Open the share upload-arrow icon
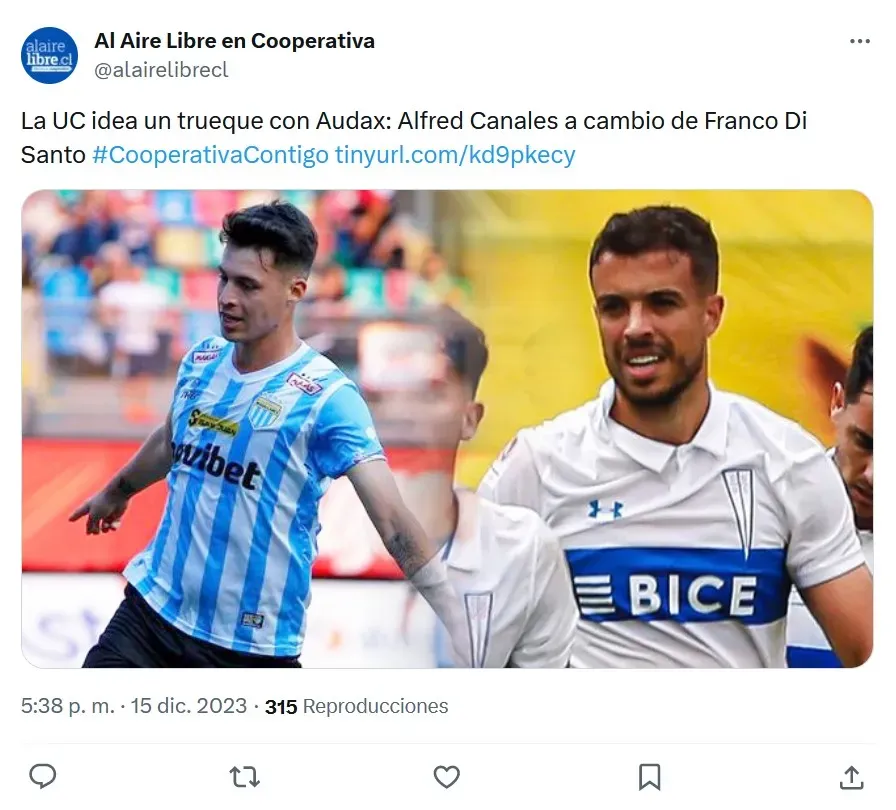Viewport: 896px width, 810px height. tap(851, 777)
